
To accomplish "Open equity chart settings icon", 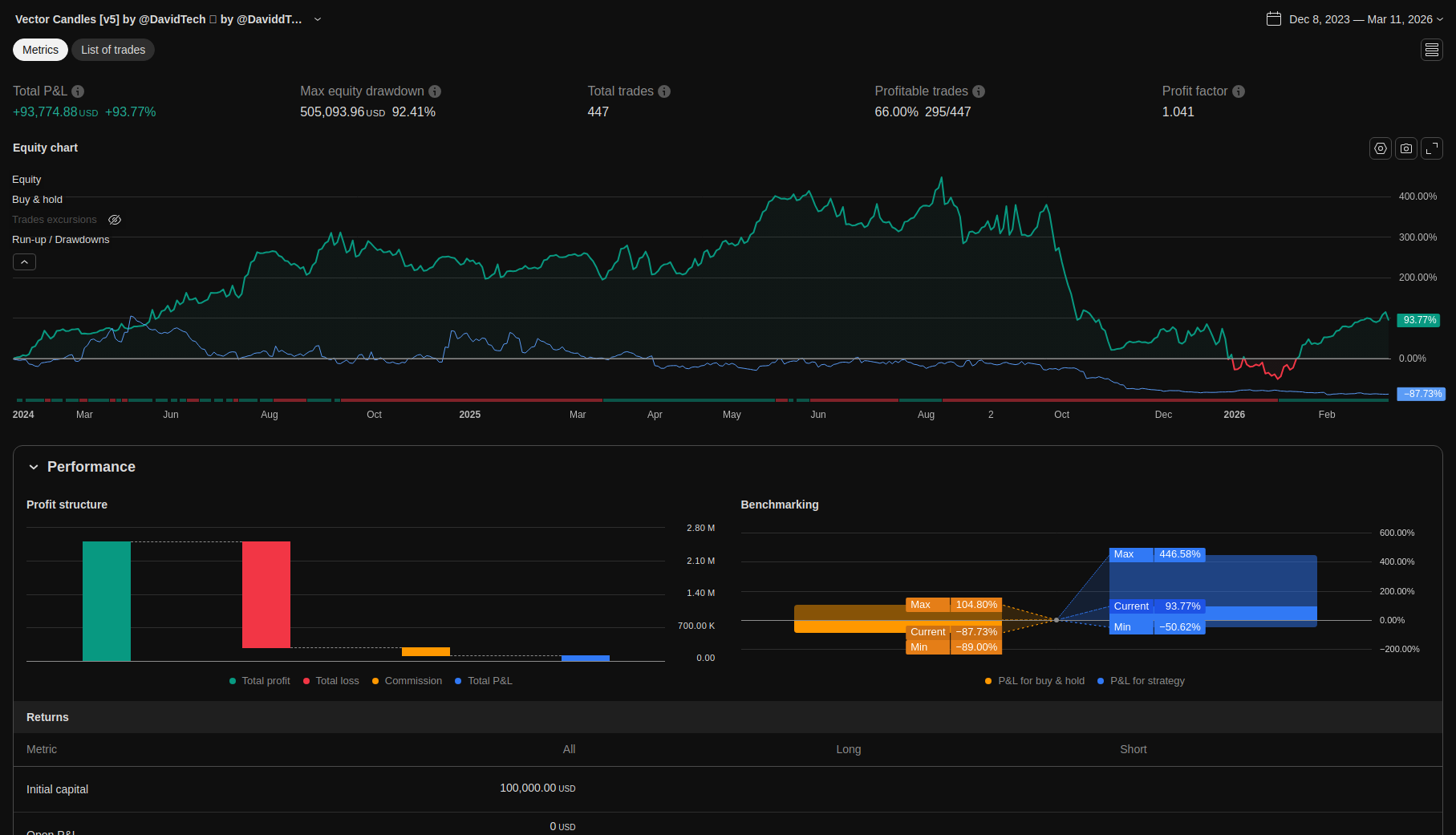I will (1380, 148).
